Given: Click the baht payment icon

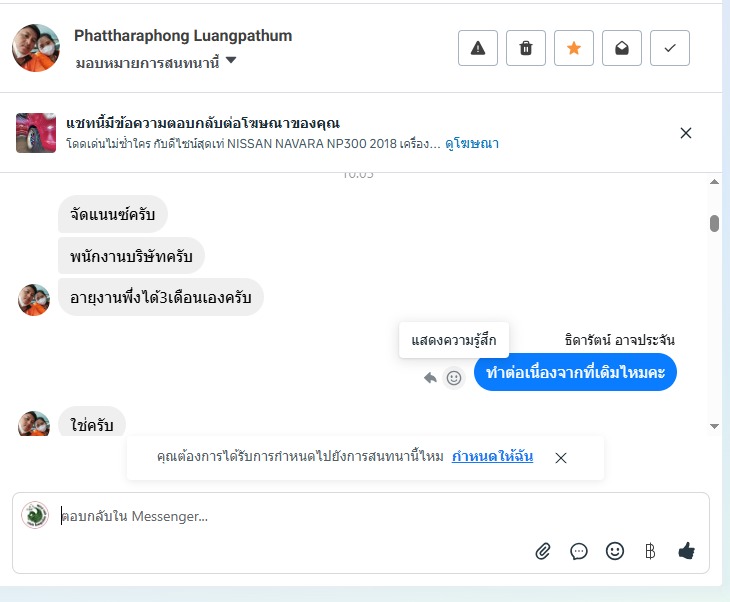Looking at the screenshot, I should coord(650,551).
